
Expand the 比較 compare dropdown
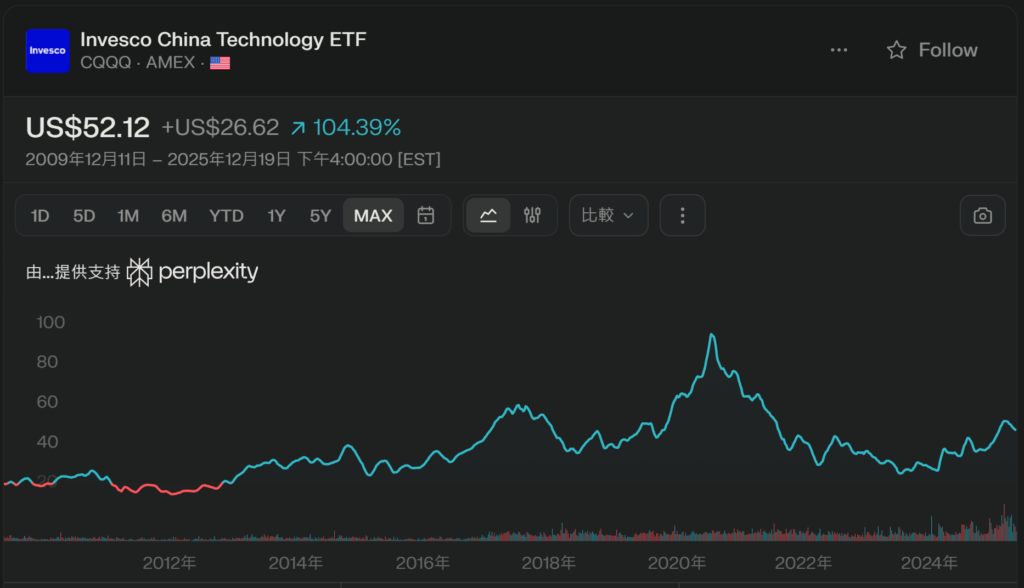tap(608, 215)
